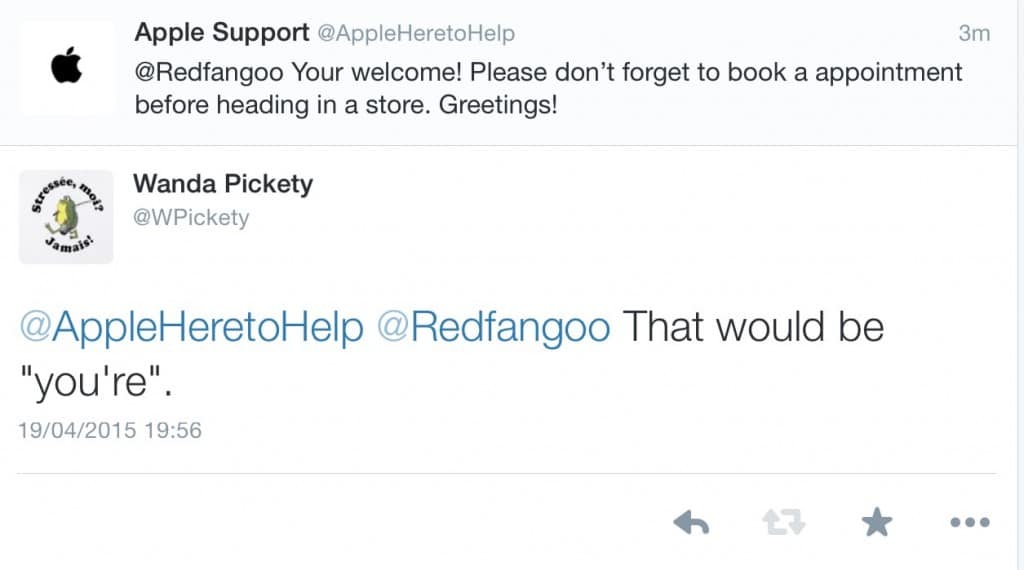1024x570 pixels.
Task: Retweet the "you're" correction tweet
Action: (784, 522)
